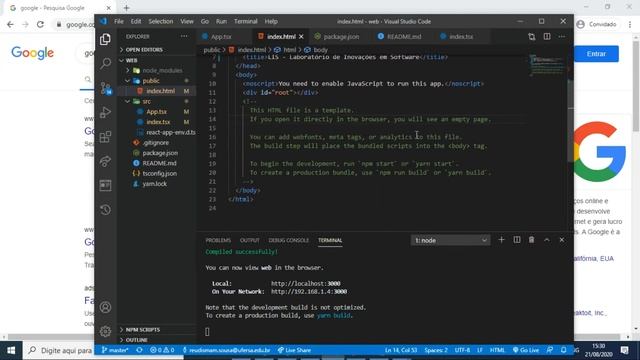Click synchronize changes icon in status bar
640x360 pixels.
coord(139,350)
